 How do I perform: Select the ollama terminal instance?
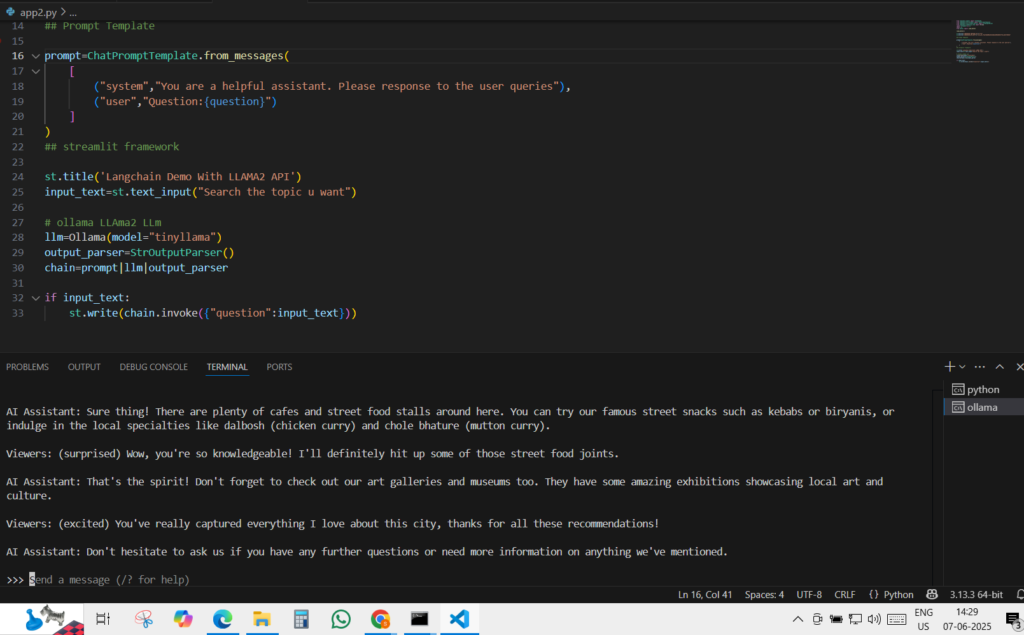point(982,407)
